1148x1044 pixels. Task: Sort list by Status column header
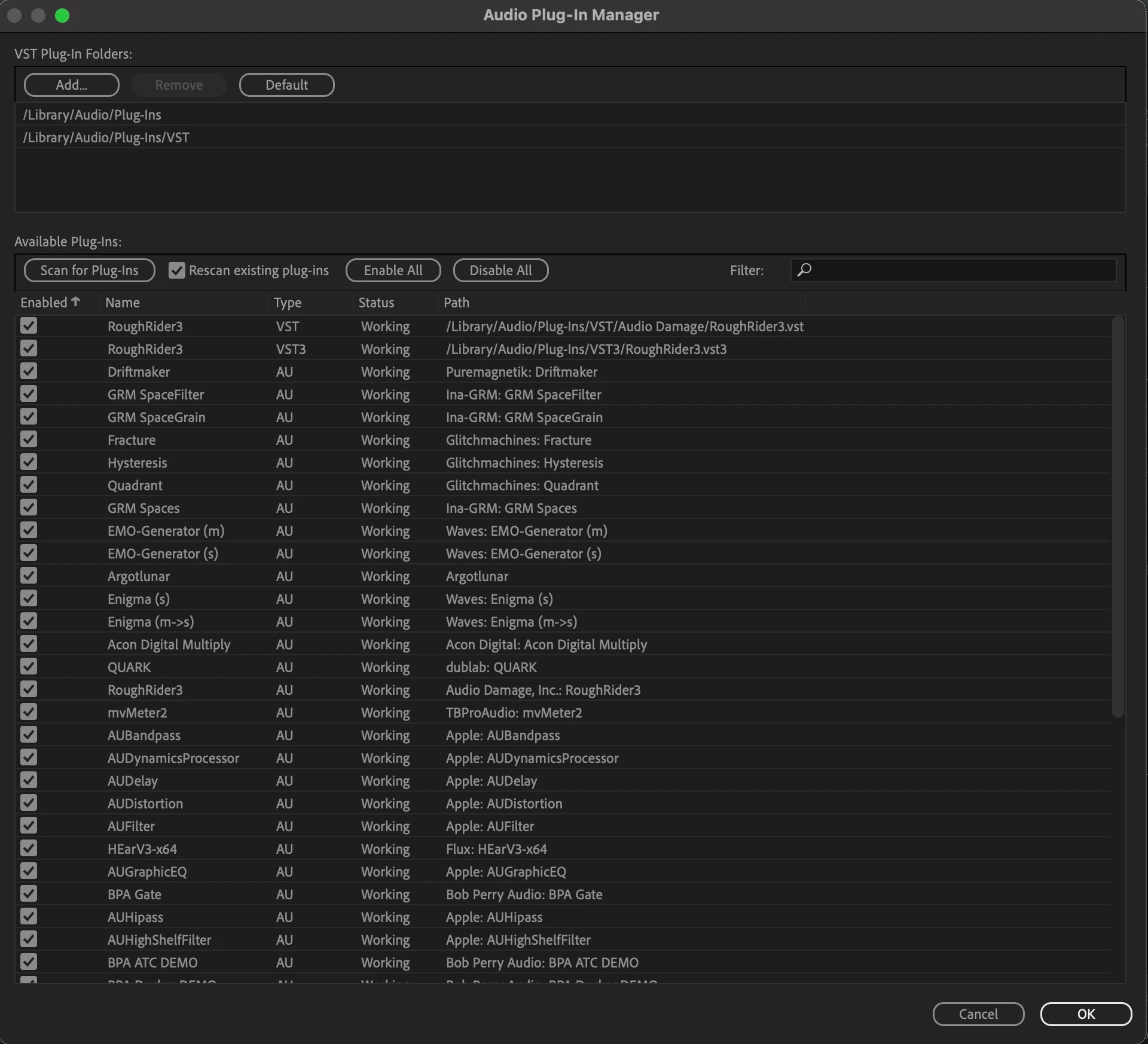[376, 303]
